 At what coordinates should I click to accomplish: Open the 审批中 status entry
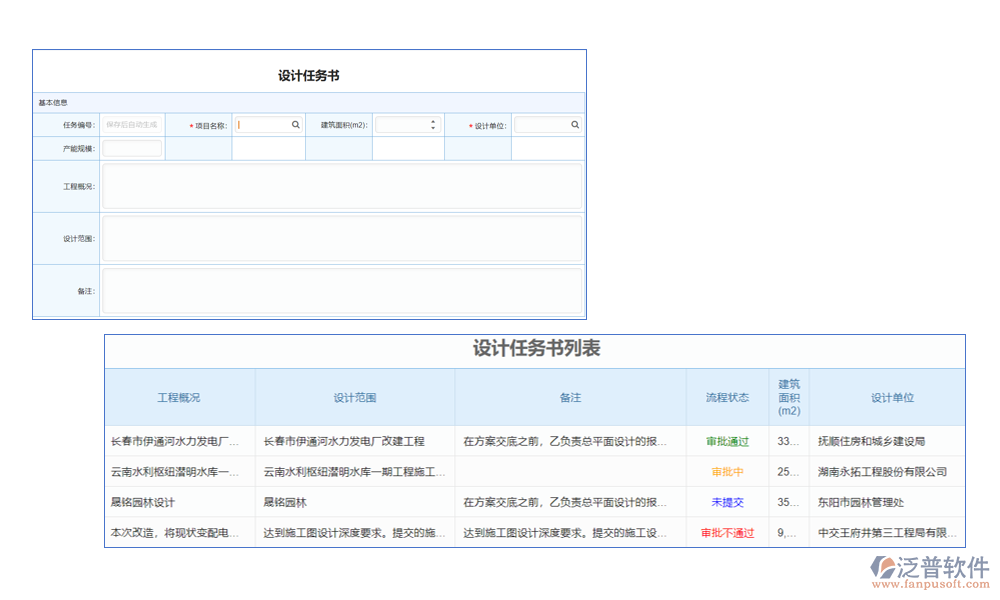pyautogui.click(x=727, y=472)
